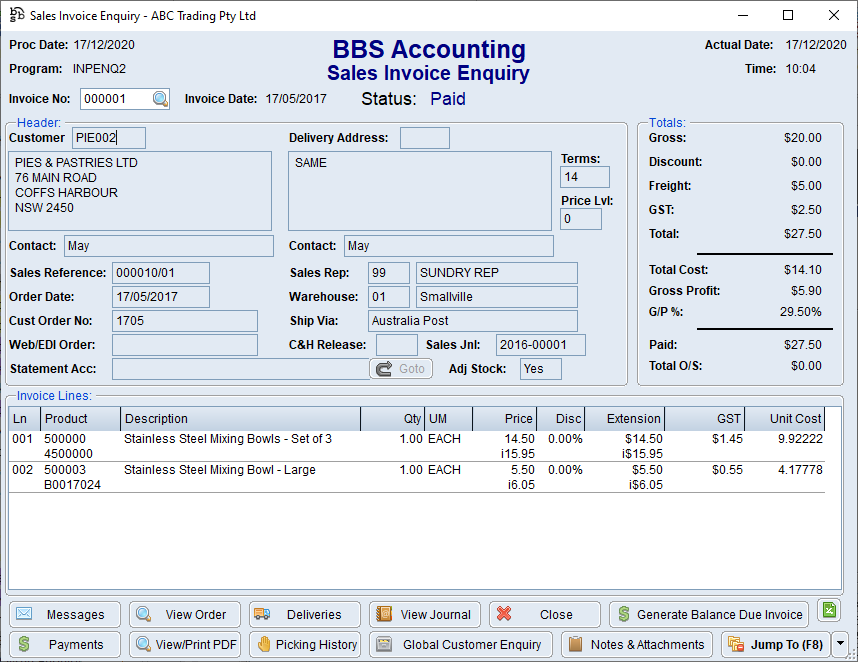Click the green Excel export icon

coord(828,609)
